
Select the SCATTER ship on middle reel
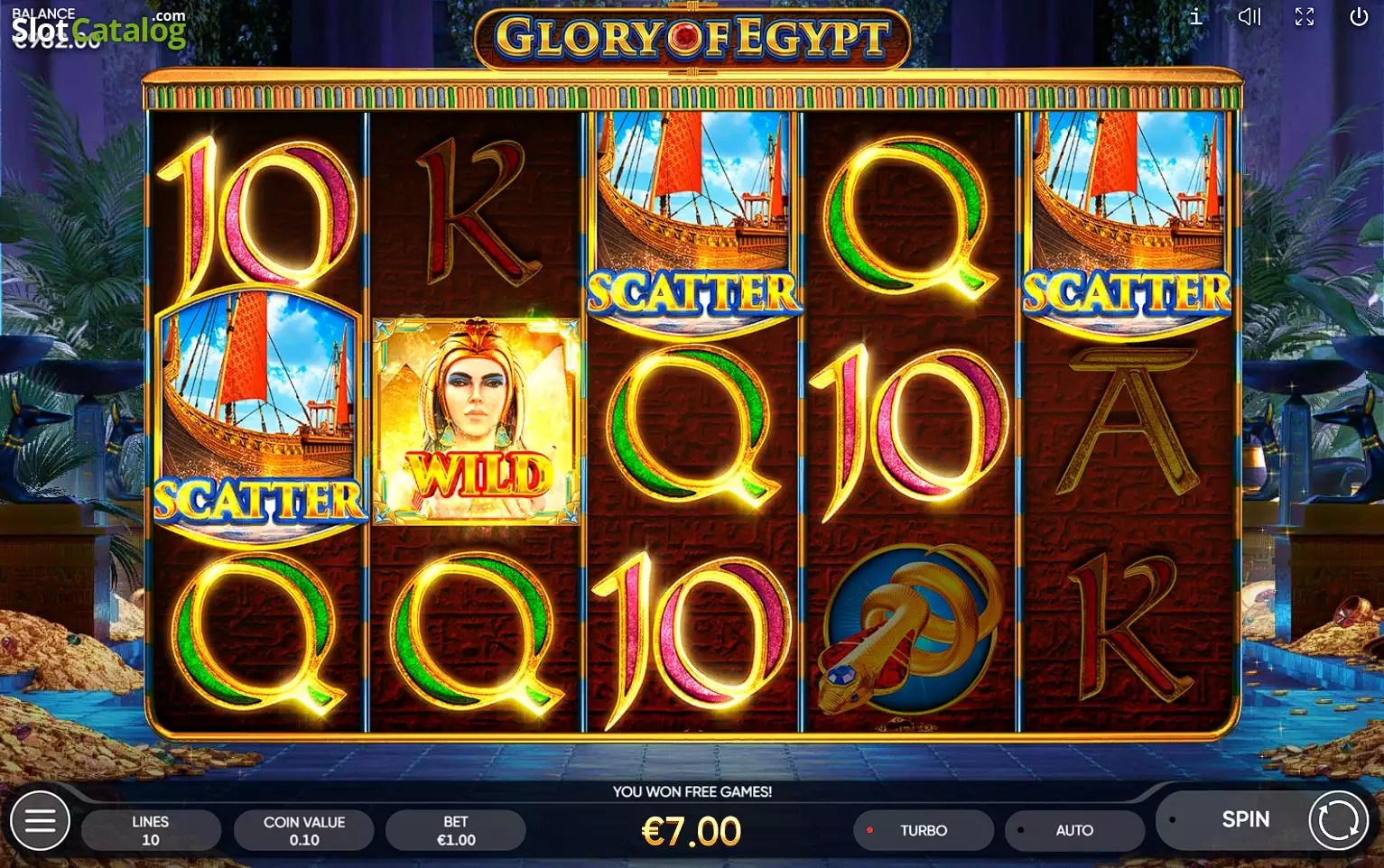[693, 221]
